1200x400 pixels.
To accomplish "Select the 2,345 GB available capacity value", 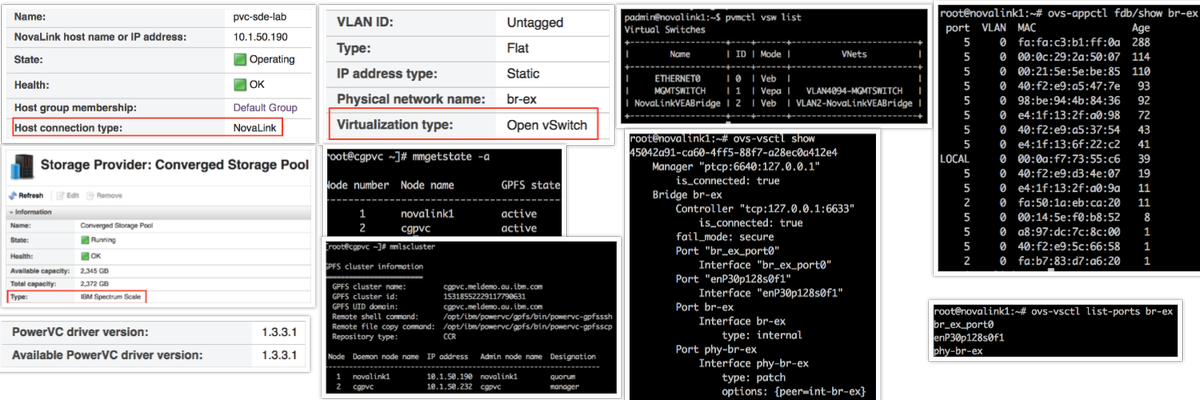I will 93,269.
